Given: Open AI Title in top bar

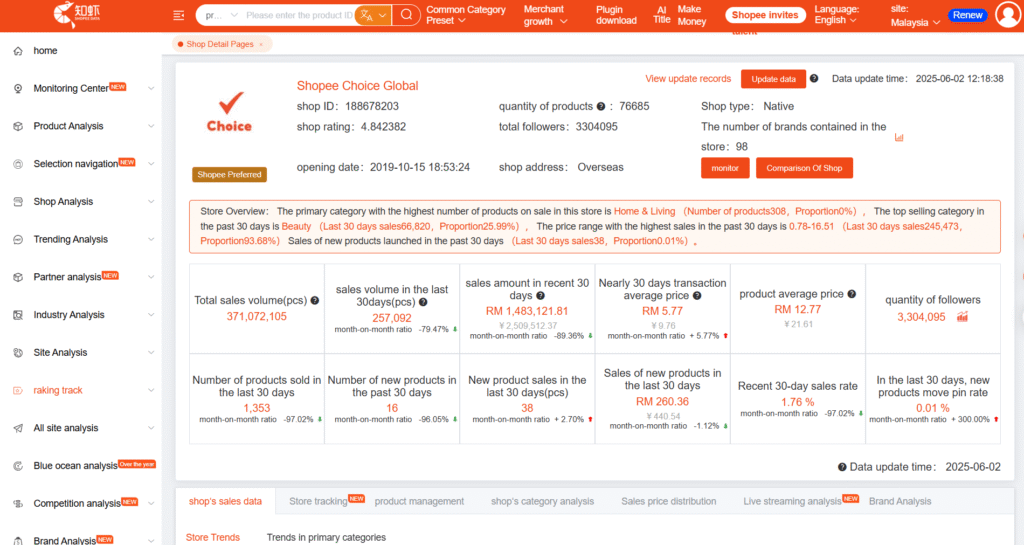Looking at the screenshot, I should [x=662, y=15].
